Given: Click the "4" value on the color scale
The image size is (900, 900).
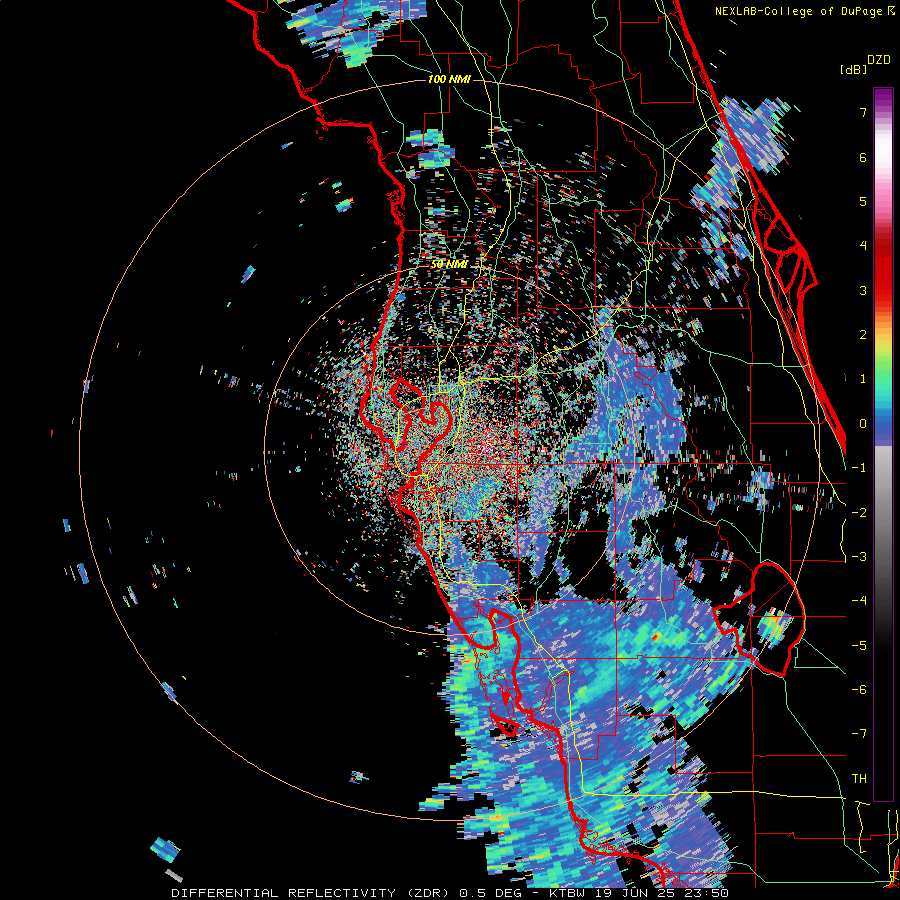Looking at the screenshot, I should tap(863, 245).
